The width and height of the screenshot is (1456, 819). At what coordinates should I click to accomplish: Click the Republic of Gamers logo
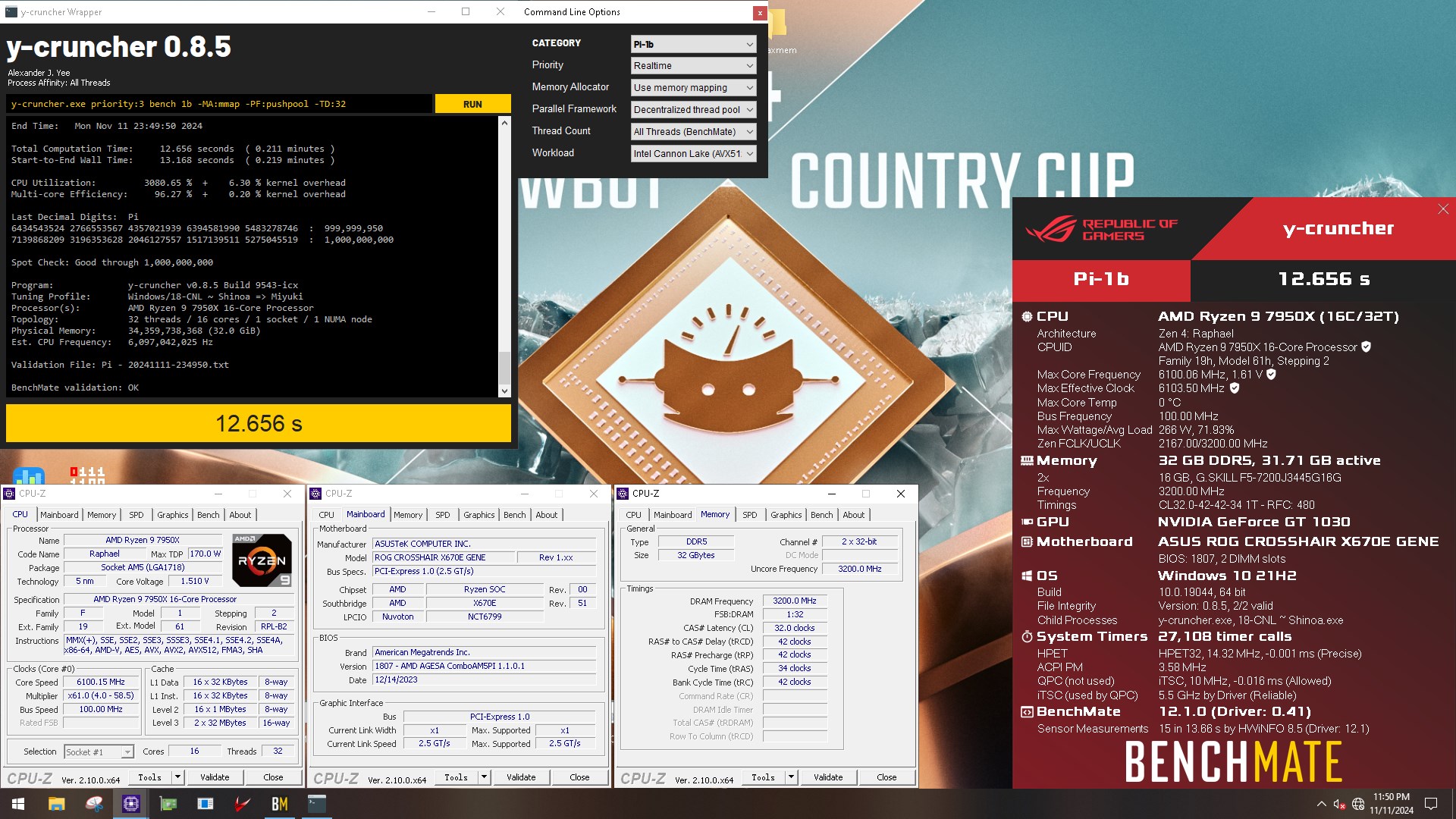pyautogui.click(x=1100, y=229)
